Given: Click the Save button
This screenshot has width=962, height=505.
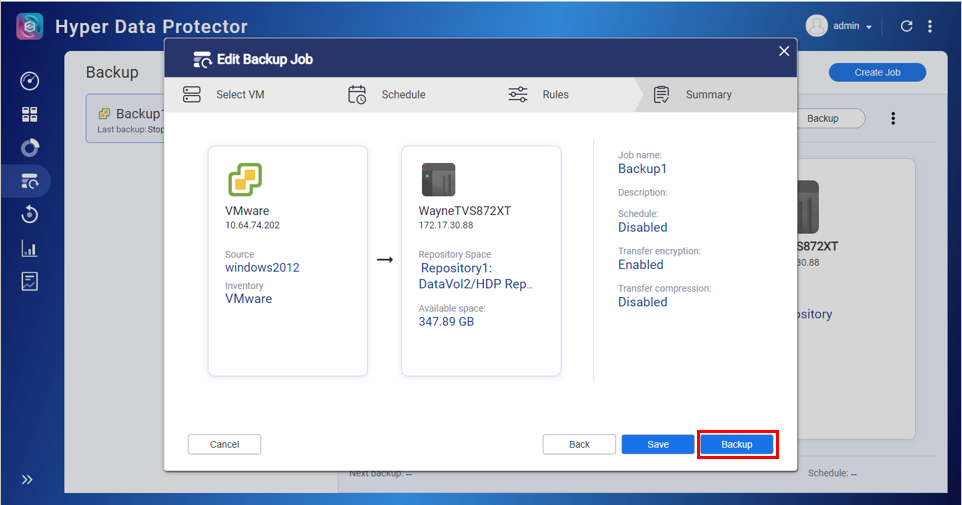Looking at the screenshot, I should pyautogui.click(x=658, y=444).
